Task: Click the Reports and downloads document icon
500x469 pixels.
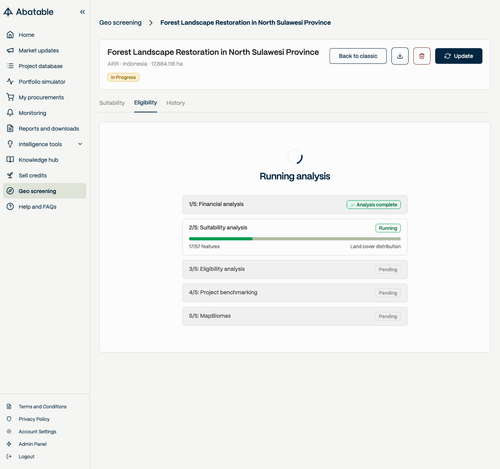Action: coord(10,128)
